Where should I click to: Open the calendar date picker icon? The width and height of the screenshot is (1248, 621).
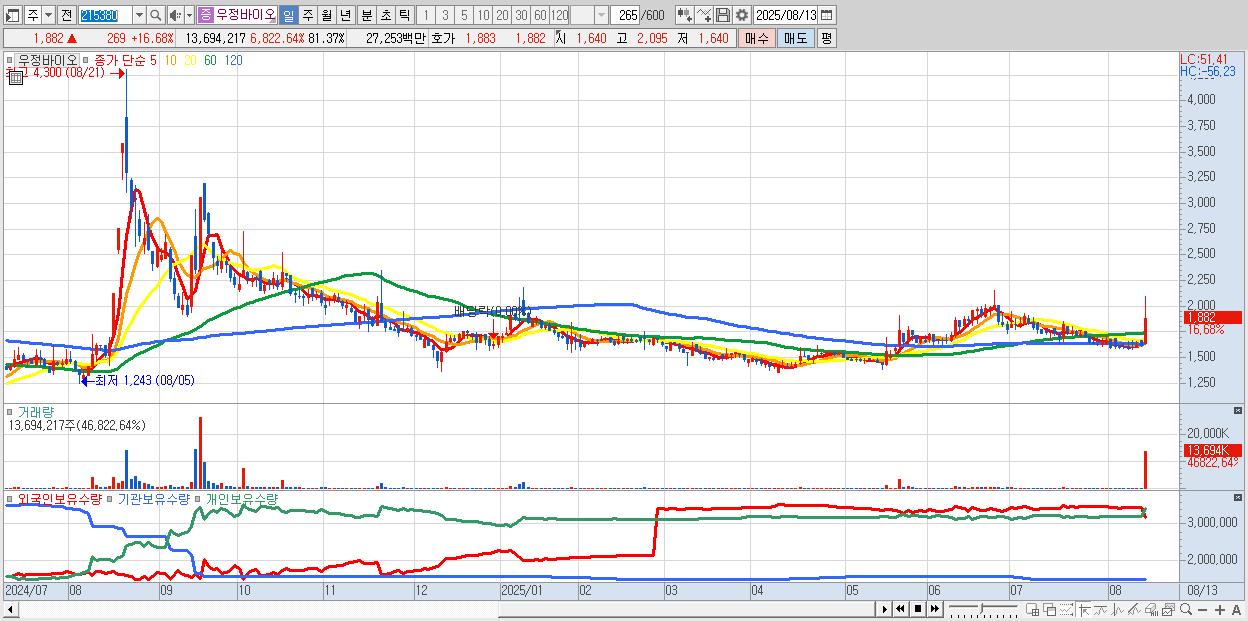[827, 15]
